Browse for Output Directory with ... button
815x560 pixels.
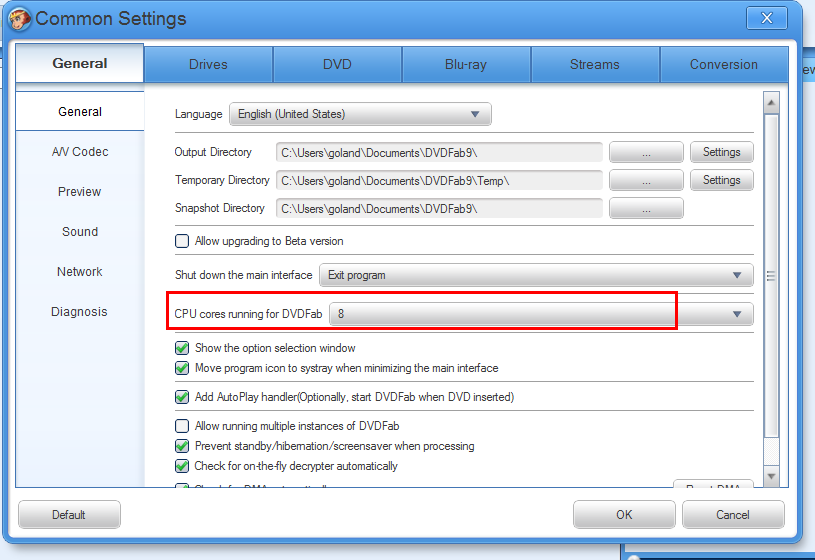[646, 152]
